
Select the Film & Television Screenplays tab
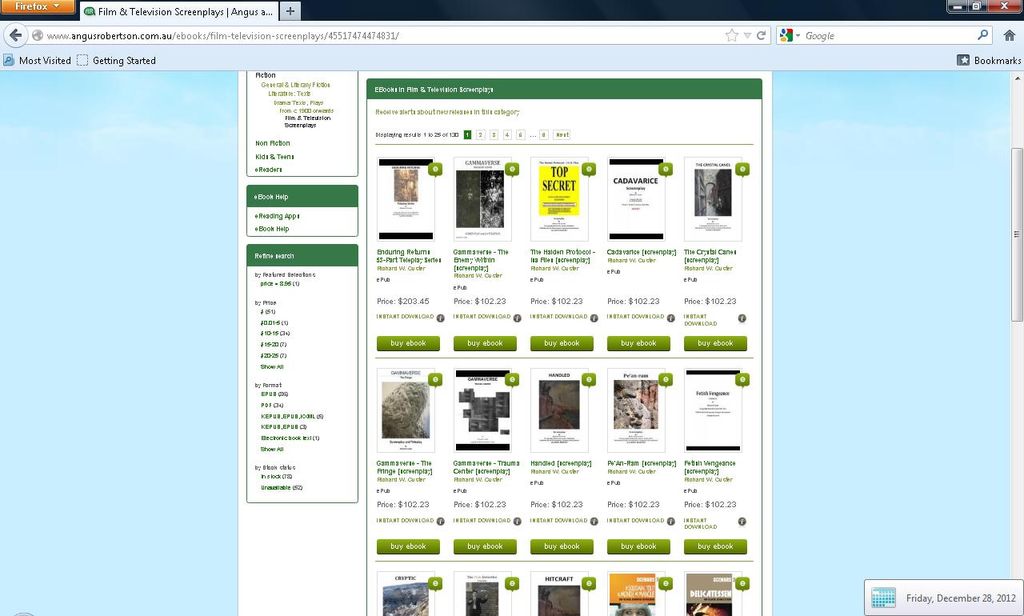coord(178,11)
